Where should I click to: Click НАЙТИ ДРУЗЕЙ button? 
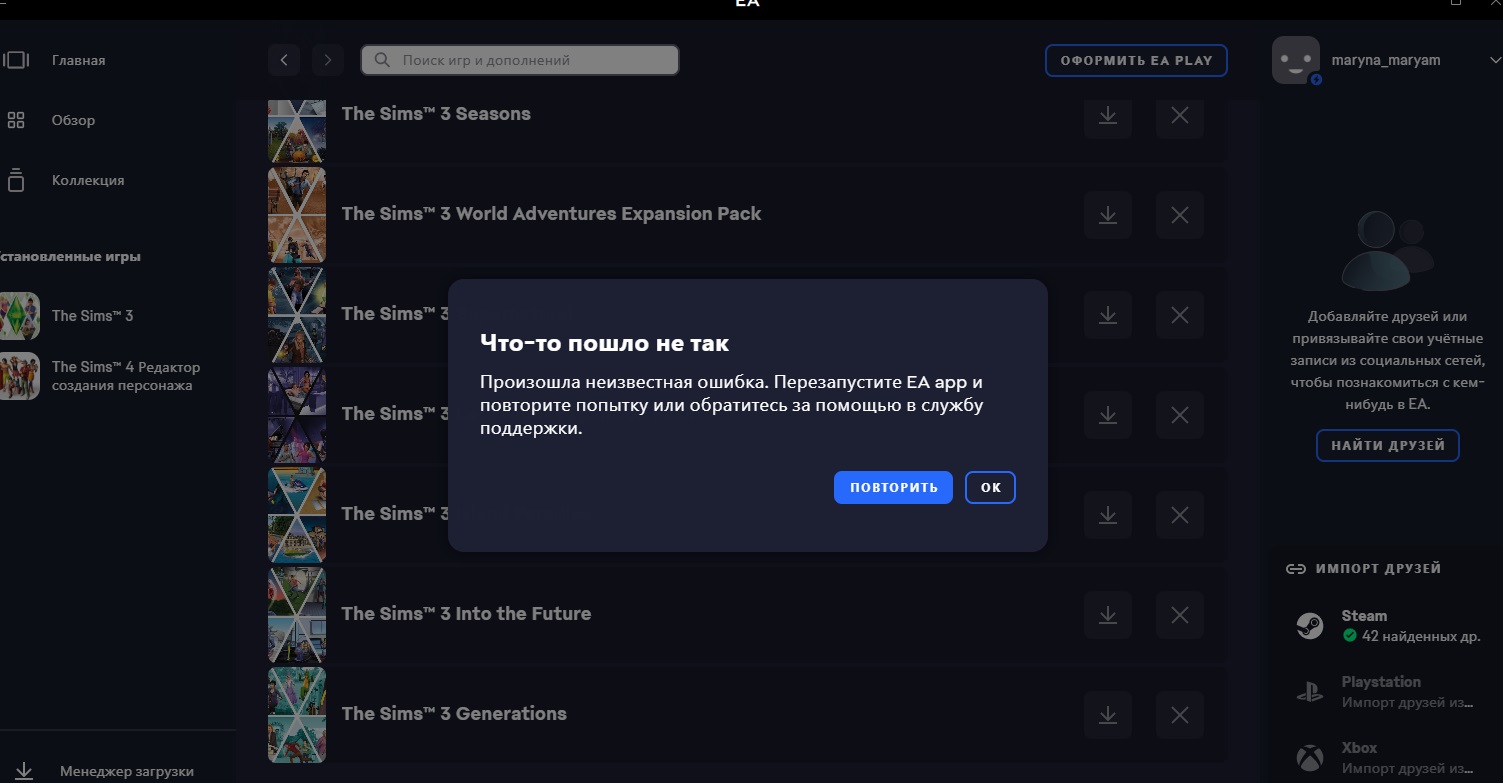pos(1388,445)
